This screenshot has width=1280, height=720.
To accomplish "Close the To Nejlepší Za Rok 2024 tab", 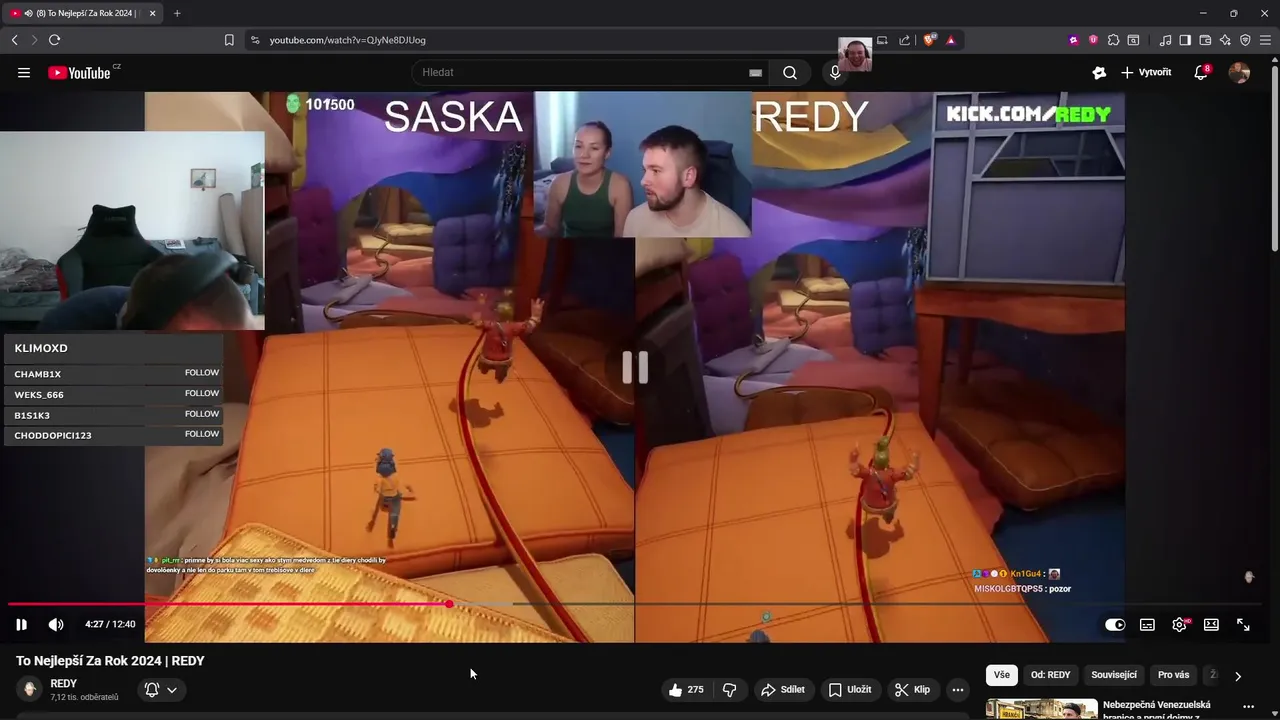I will [152, 13].
